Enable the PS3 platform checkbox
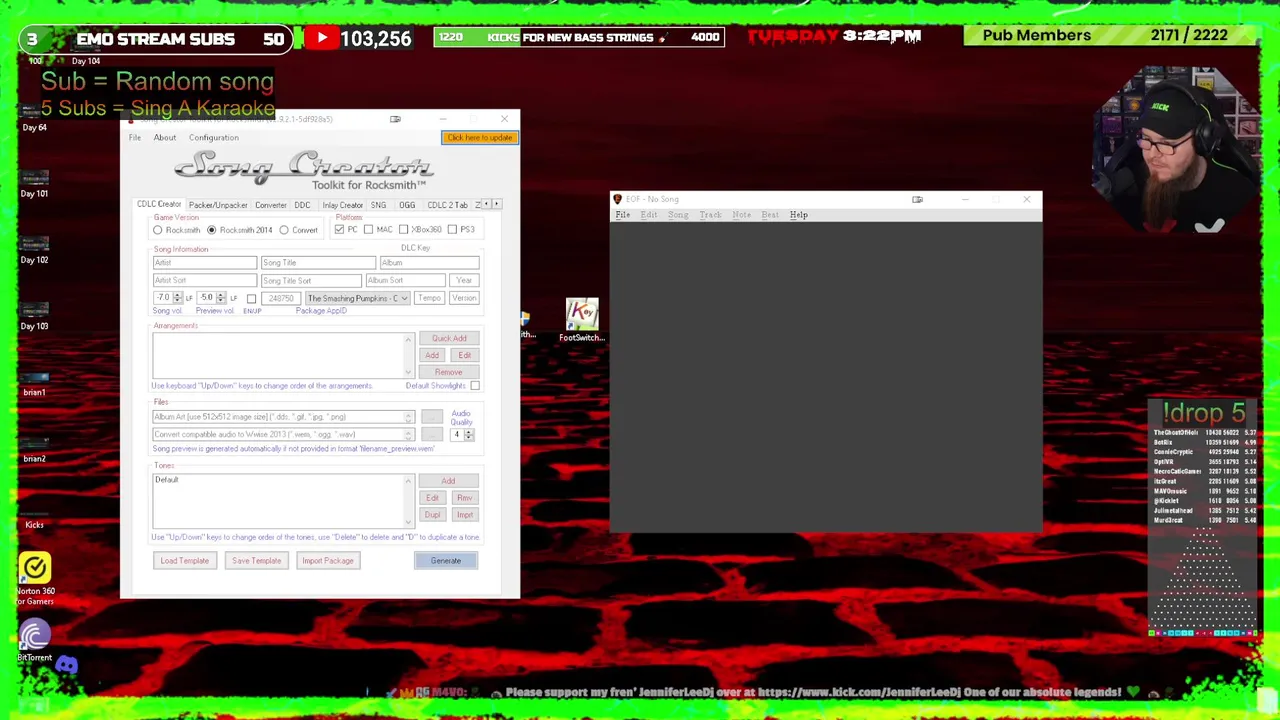 pyautogui.click(x=452, y=230)
